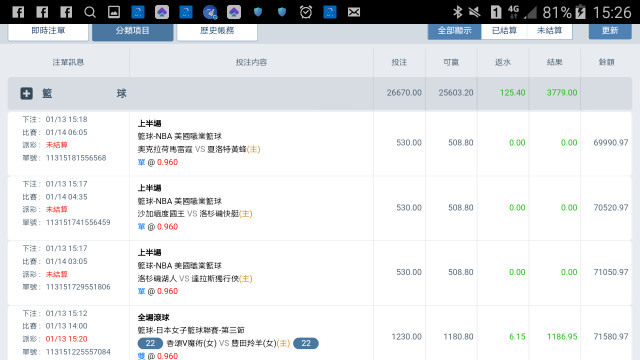Tap 530.00 stake in 夏洛特黃蜂 row

pos(409,143)
